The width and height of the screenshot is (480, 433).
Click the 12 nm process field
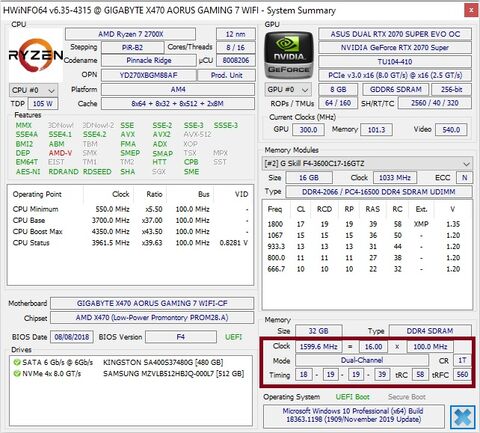coord(236,34)
